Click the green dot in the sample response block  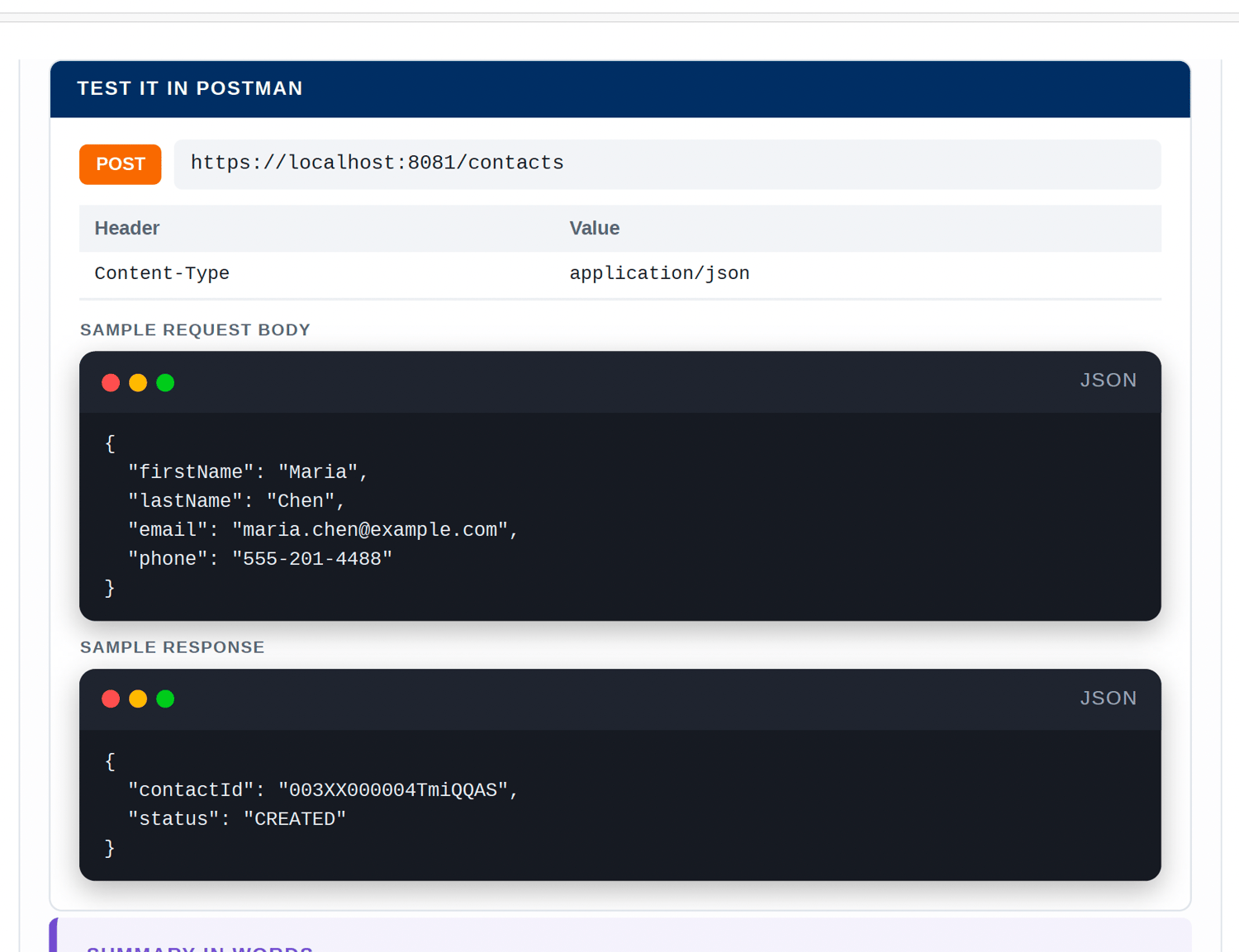(165, 699)
